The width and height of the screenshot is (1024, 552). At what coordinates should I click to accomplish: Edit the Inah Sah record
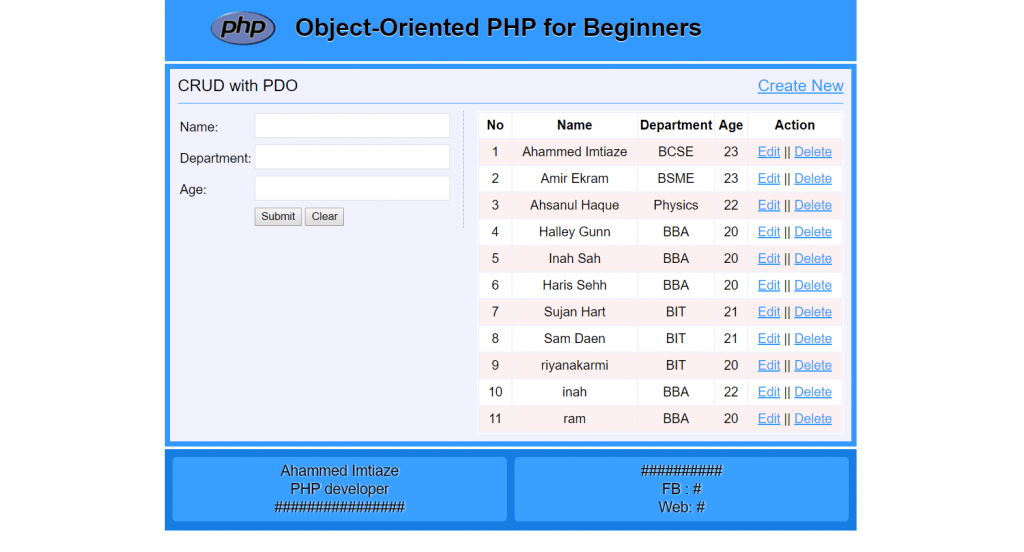pyautogui.click(x=769, y=259)
